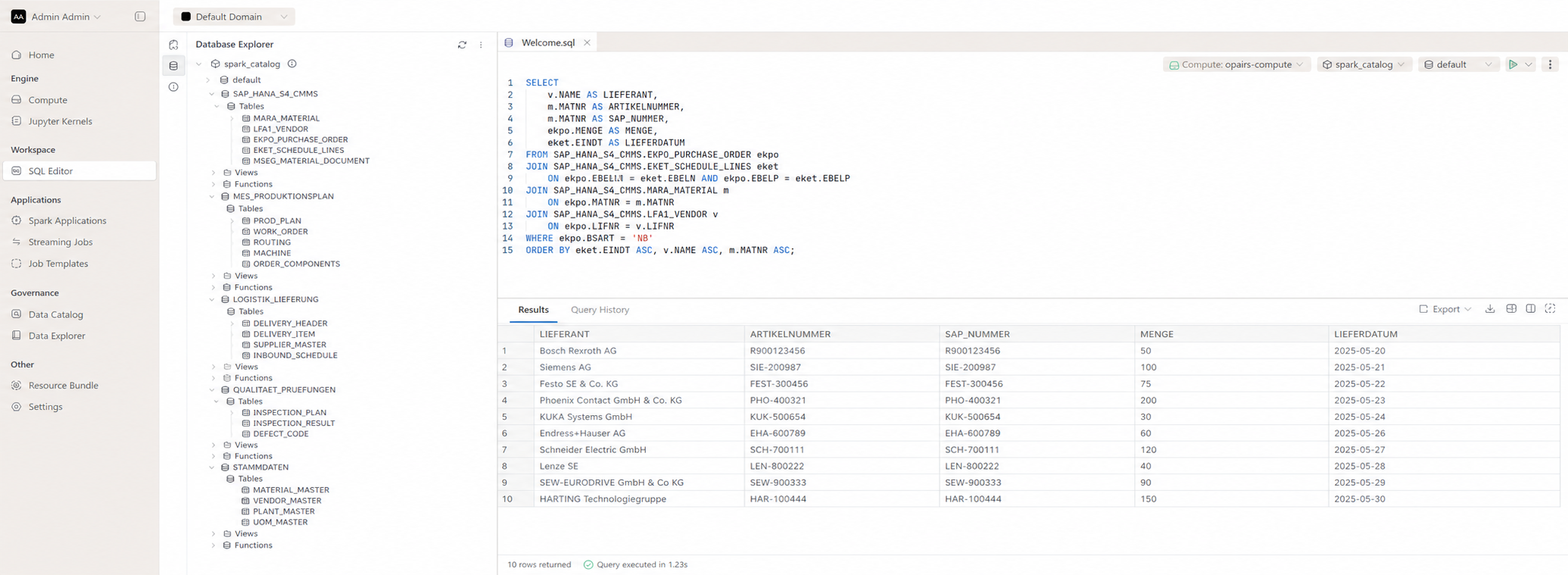Open SQL Editor
1568x575 pixels.
pyautogui.click(x=79, y=170)
